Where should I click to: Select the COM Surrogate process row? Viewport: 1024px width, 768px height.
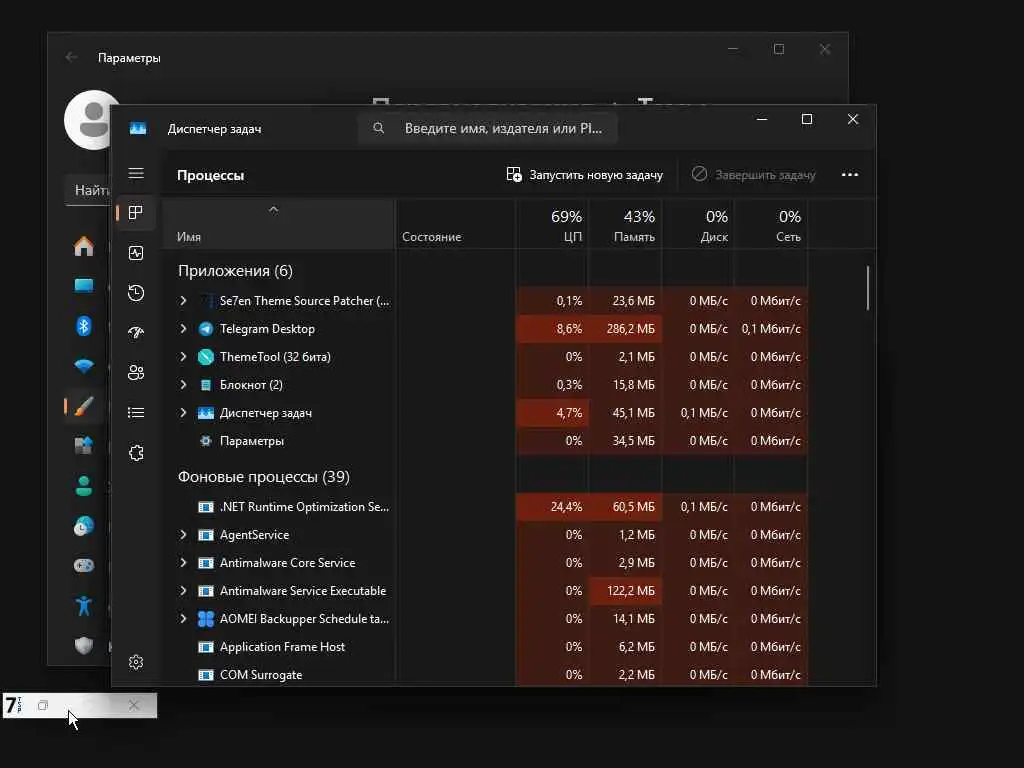(x=485, y=675)
